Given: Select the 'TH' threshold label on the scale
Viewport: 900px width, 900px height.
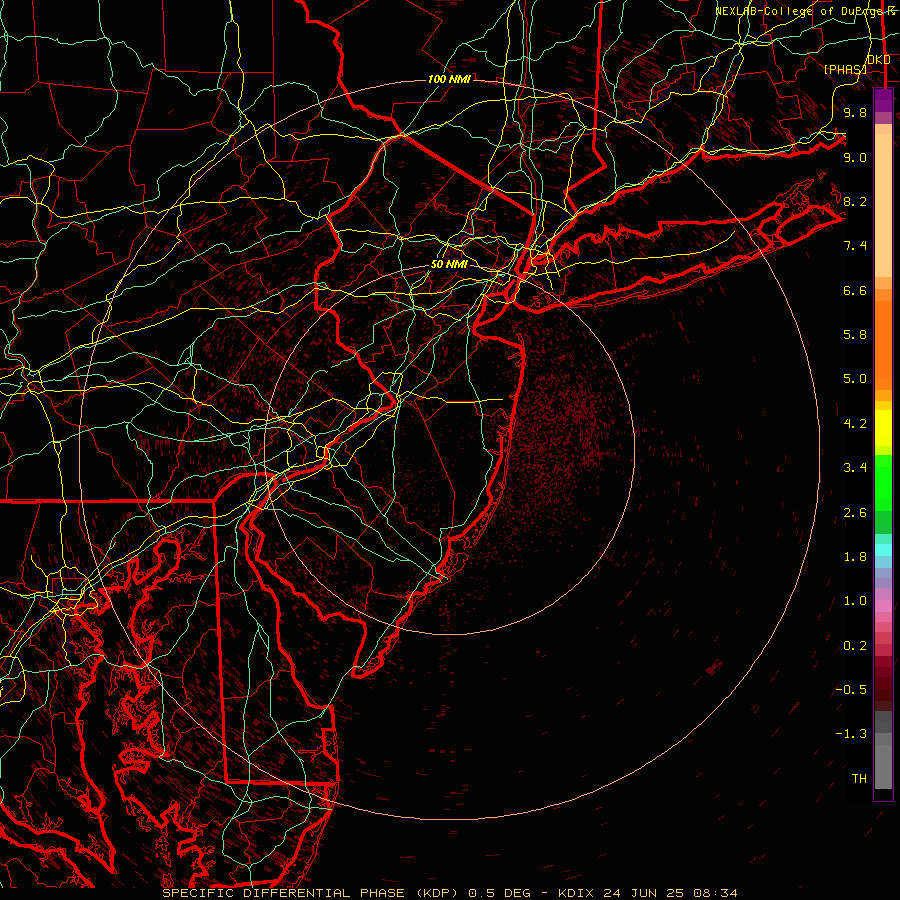Looking at the screenshot, I should (x=859, y=779).
